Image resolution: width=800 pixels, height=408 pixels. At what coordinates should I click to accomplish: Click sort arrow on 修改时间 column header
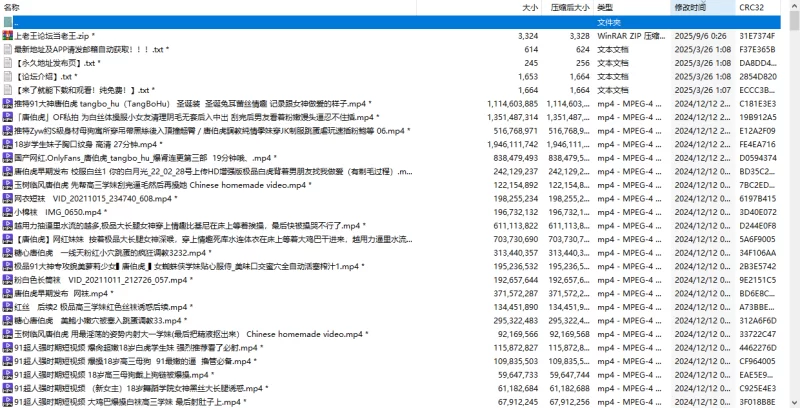click(x=700, y=2)
